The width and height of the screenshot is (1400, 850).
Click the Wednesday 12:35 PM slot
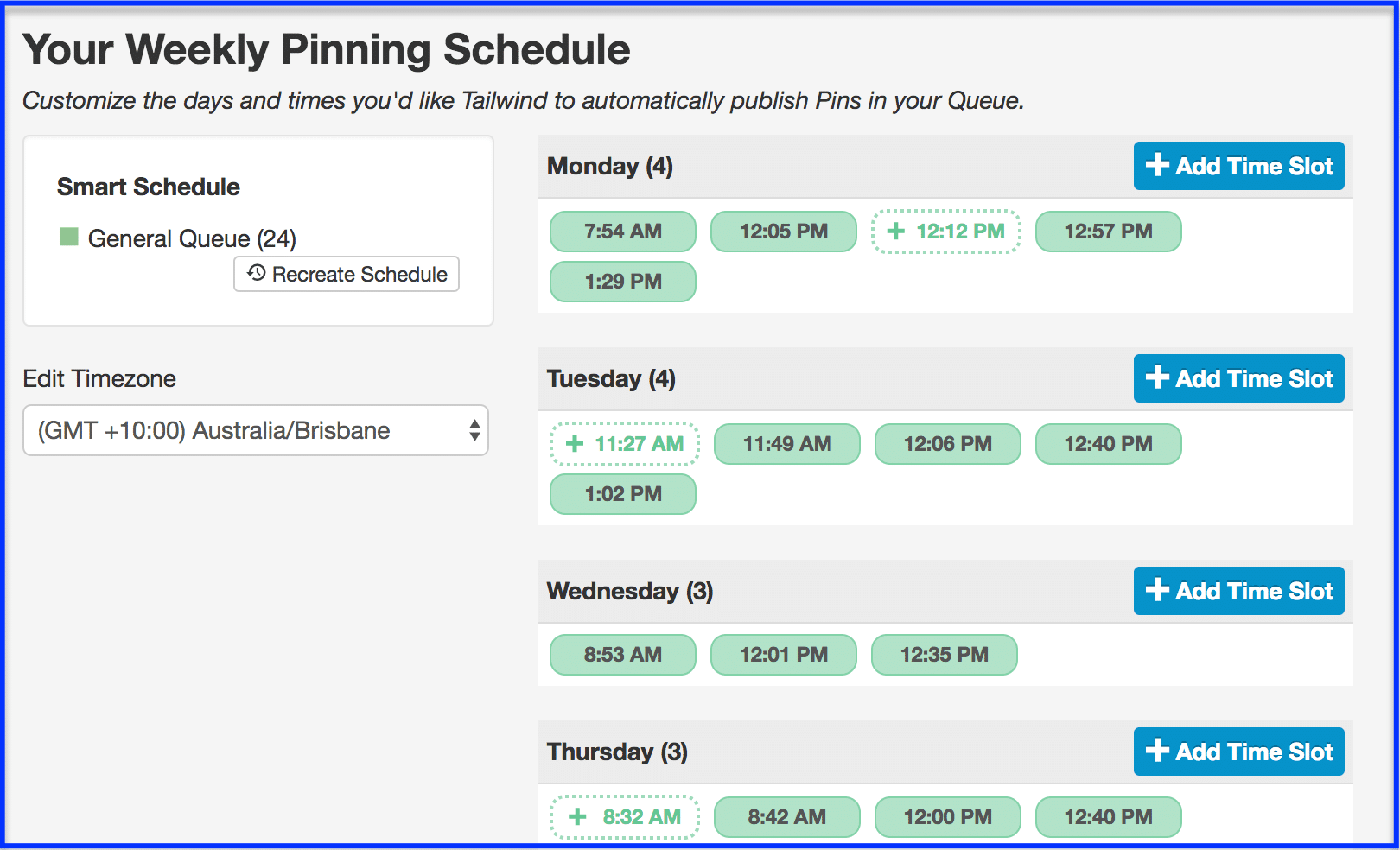[945, 655]
